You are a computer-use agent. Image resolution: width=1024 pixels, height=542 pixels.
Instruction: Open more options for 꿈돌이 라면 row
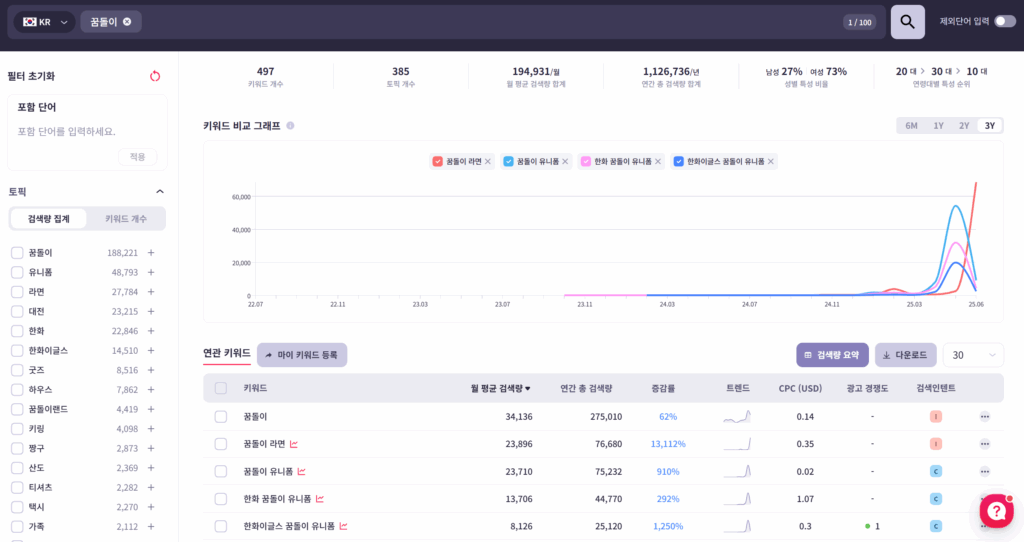click(985, 444)
